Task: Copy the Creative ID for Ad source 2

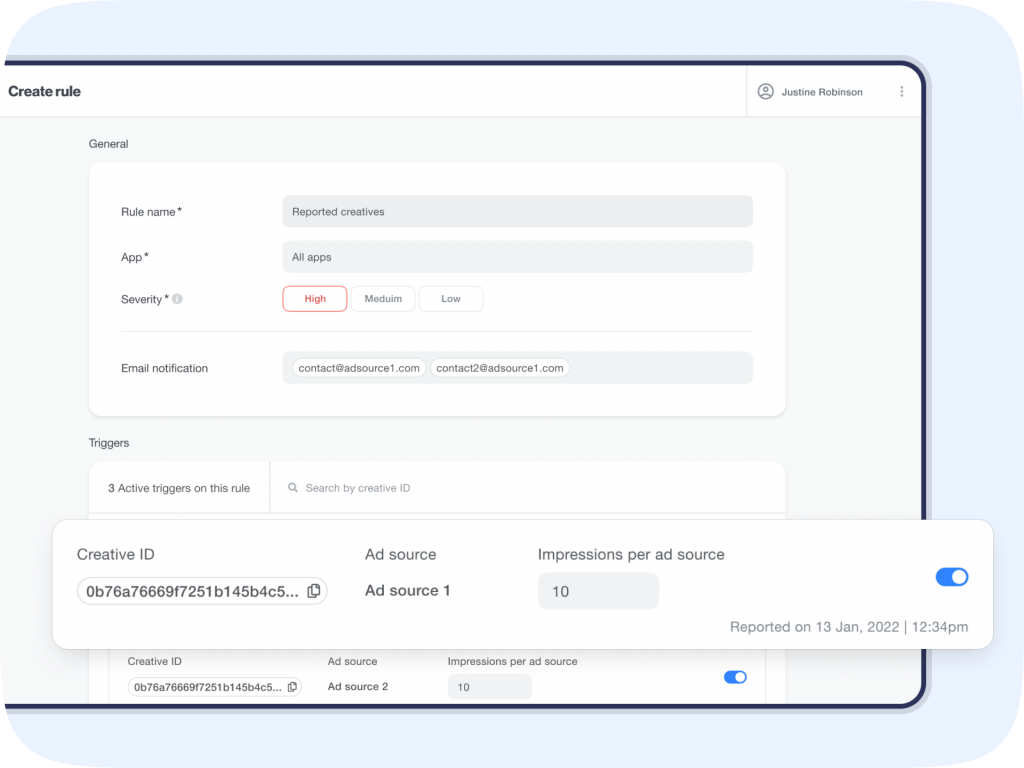Action: pos(292,686)
